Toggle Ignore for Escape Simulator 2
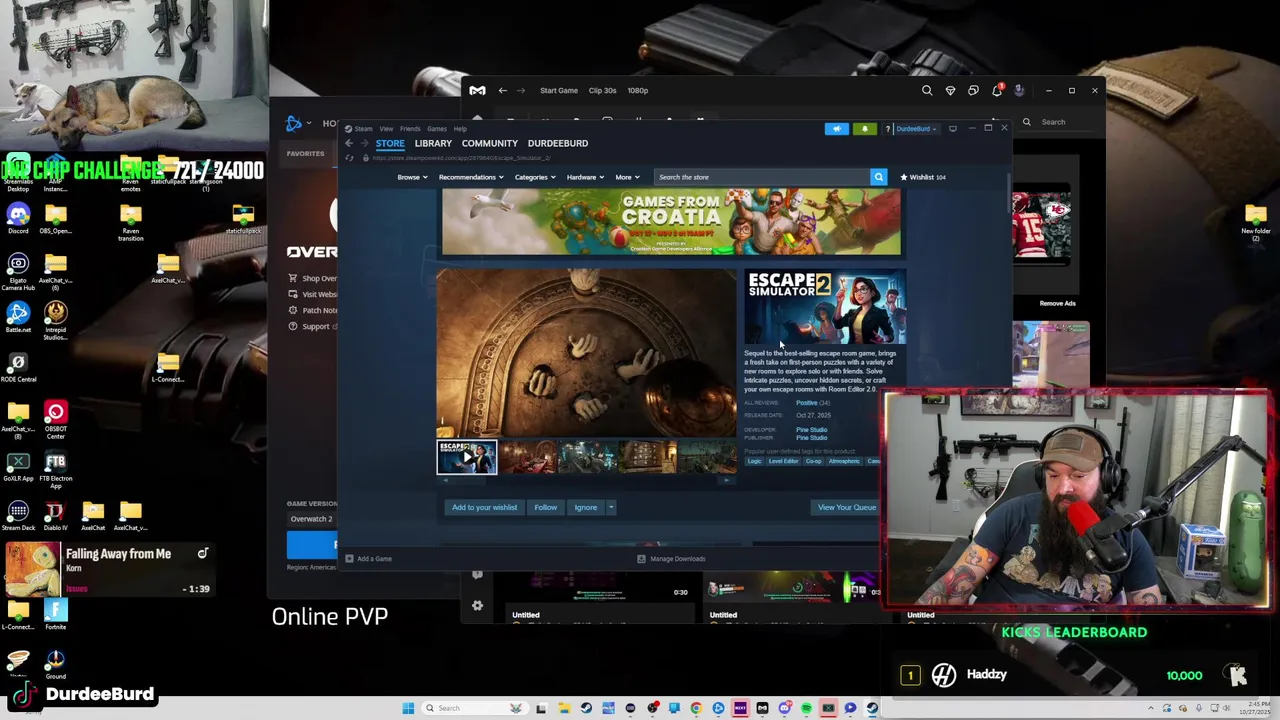 (585, 507)
